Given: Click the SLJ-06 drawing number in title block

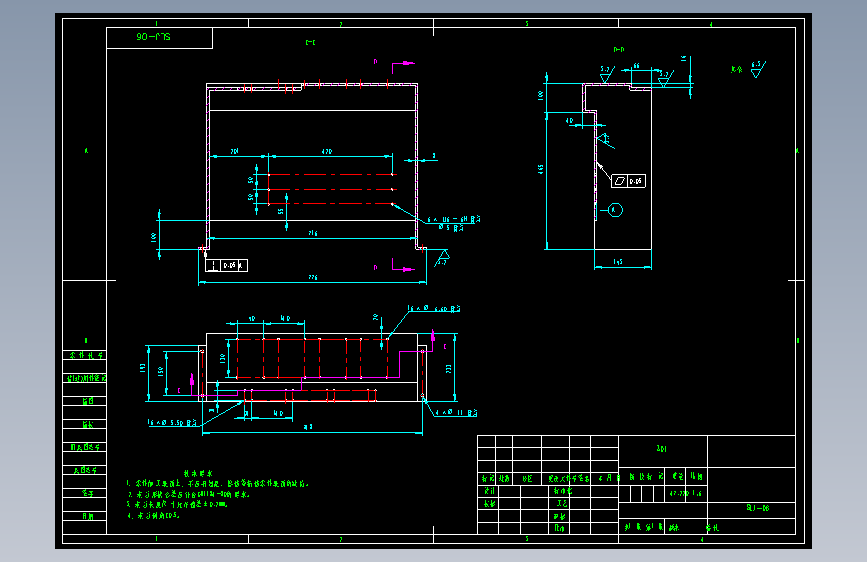Looking at the screenshot, I should 758,508.
